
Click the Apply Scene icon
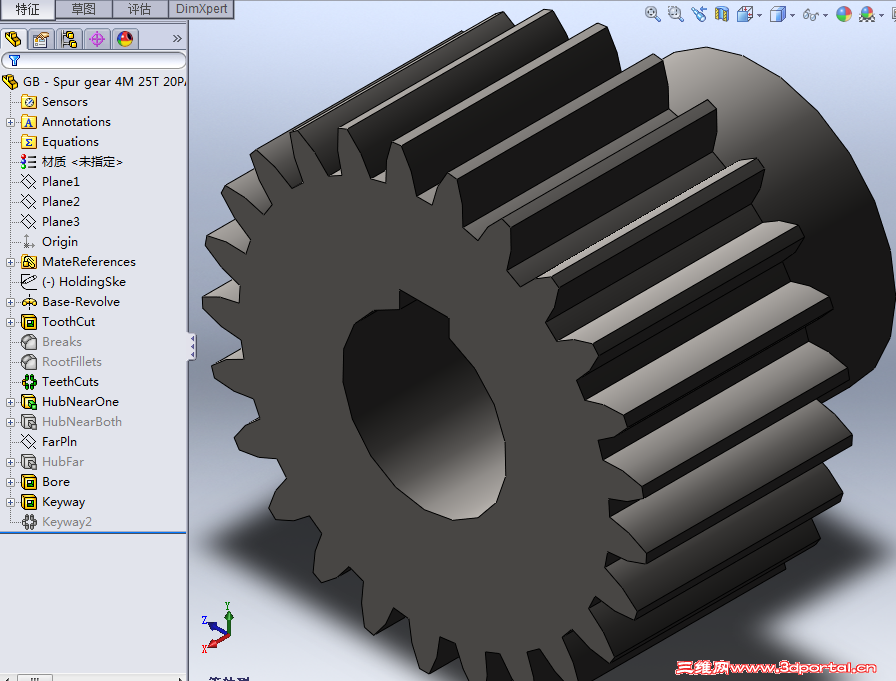coord(867,14)
